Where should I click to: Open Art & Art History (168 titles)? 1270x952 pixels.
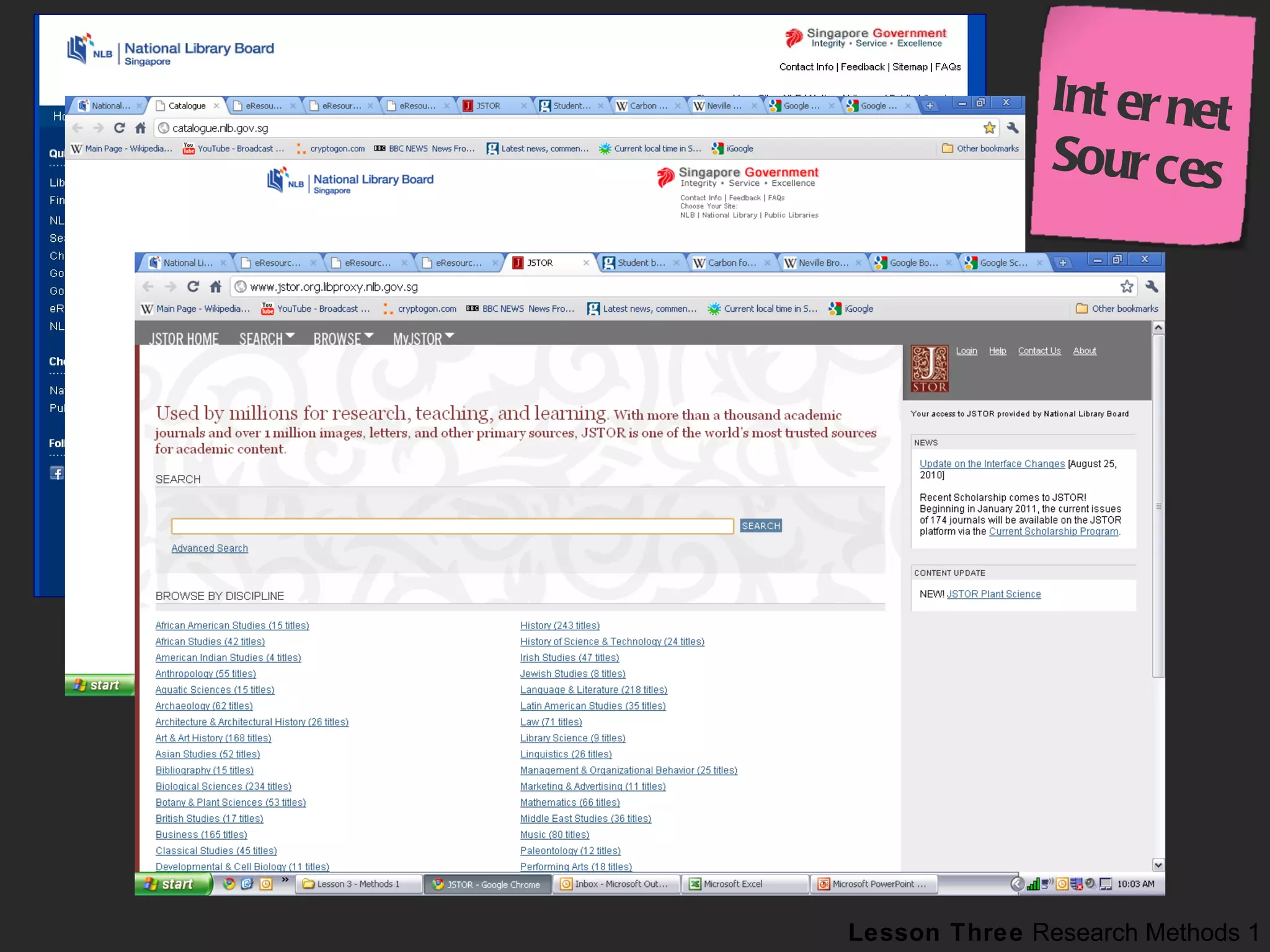pos(213,738)
